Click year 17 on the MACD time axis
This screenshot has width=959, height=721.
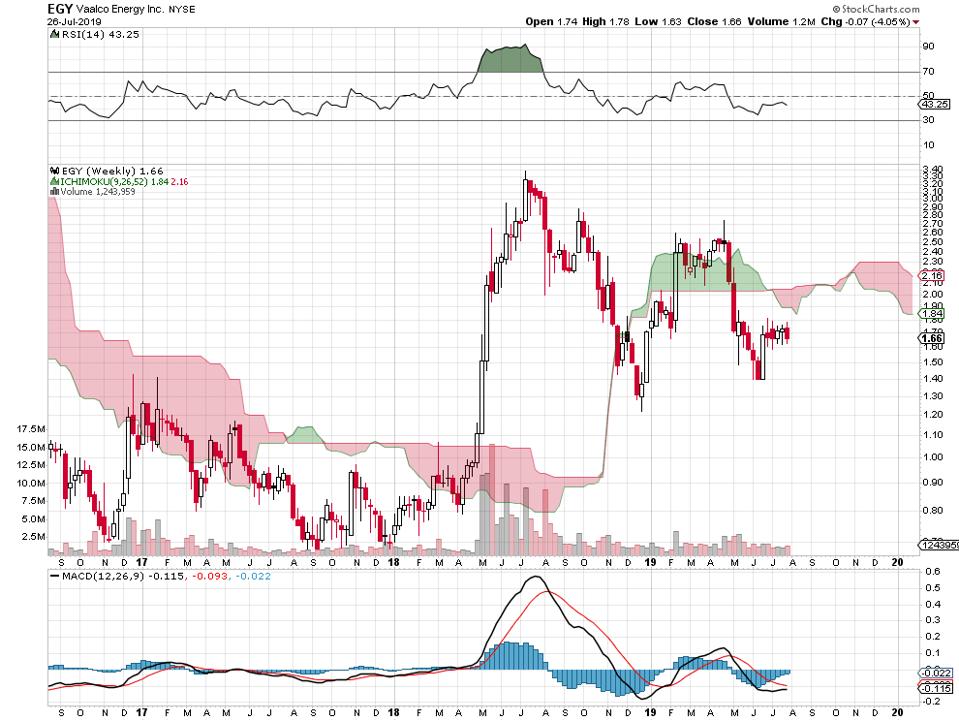click(x=141, y=712)
